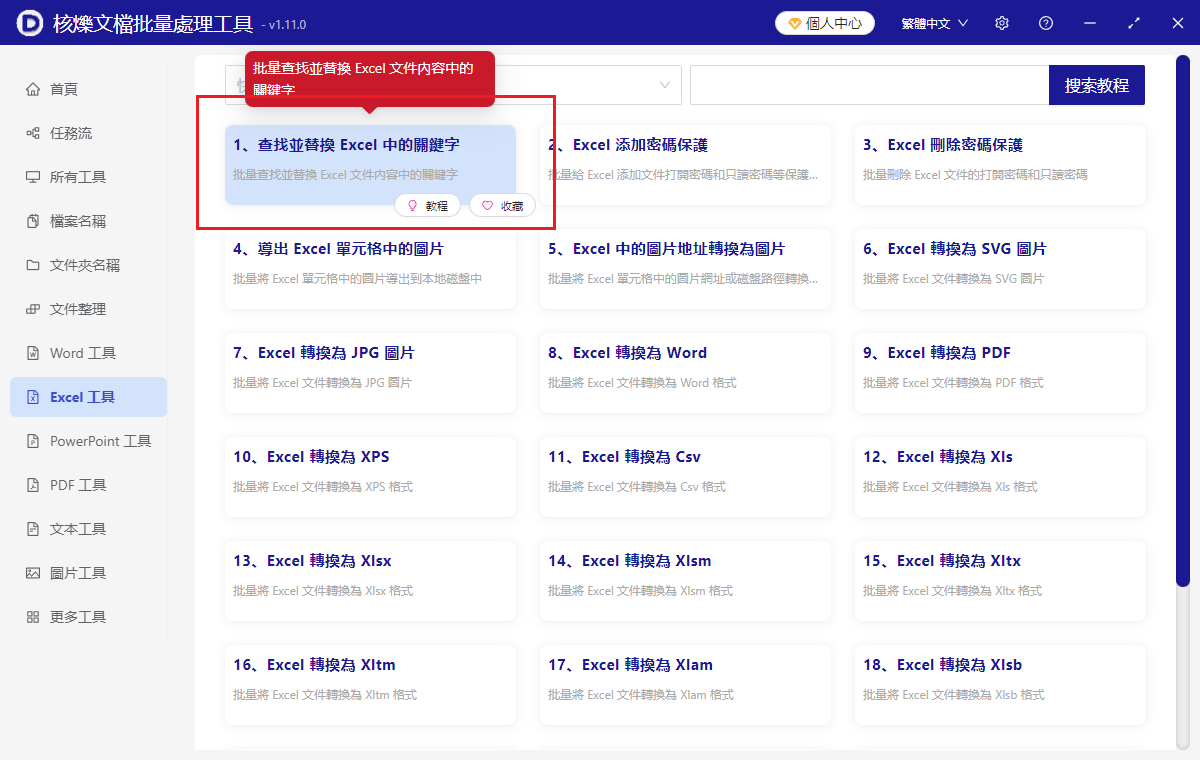Screen dimensions: 1200x760
Task: Click the 首頁 home icon in sidebar
Action: pyautogui.click(x=33, y=89)
